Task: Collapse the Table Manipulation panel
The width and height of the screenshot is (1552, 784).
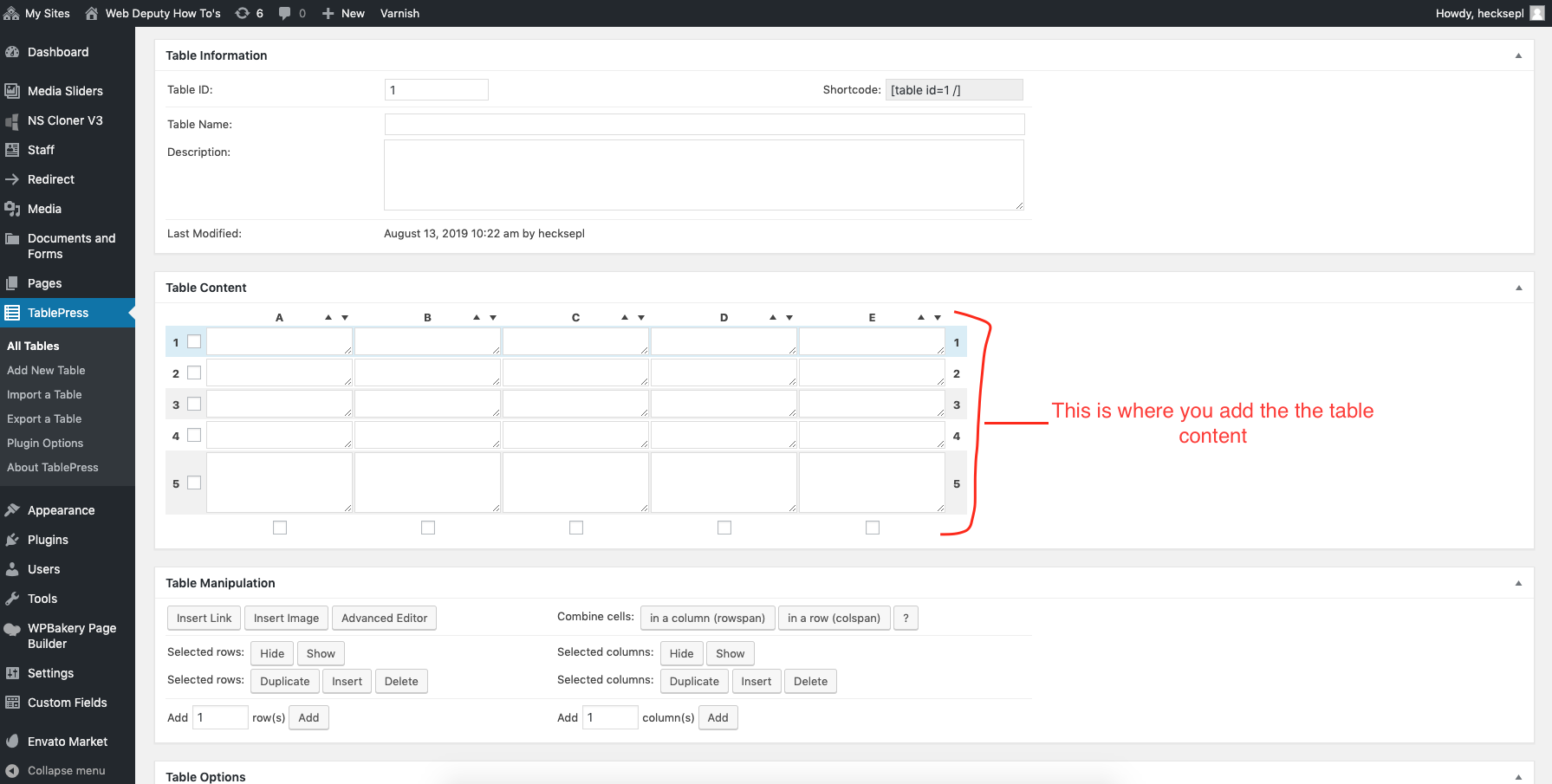Action: coord(1518,583)
